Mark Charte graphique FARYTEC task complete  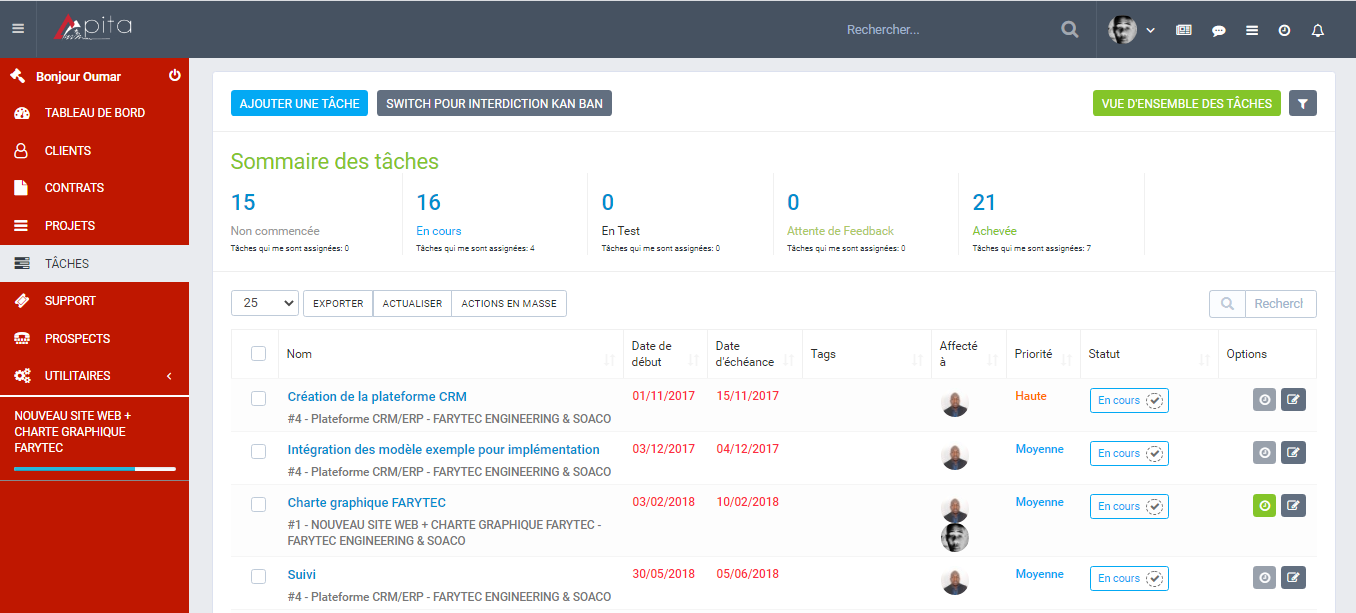[x=1155, y=507]
